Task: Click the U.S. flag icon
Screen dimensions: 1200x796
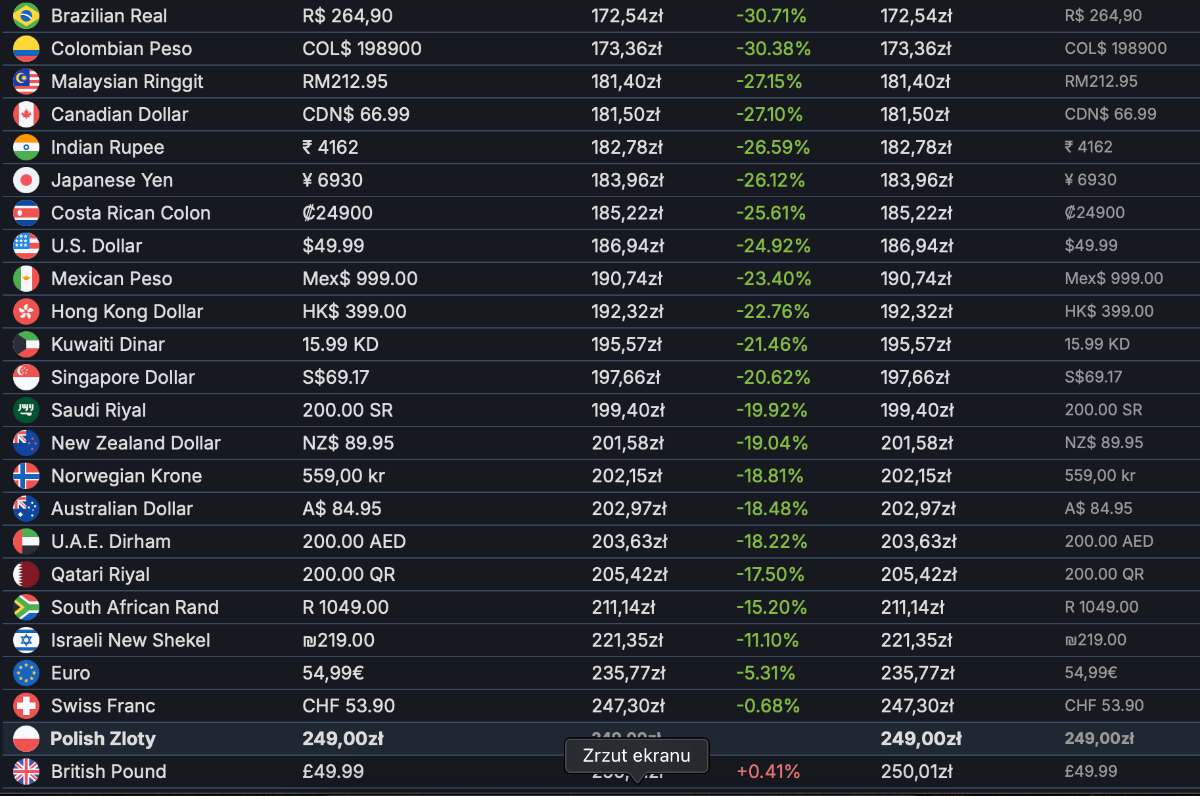Action: 26,246
